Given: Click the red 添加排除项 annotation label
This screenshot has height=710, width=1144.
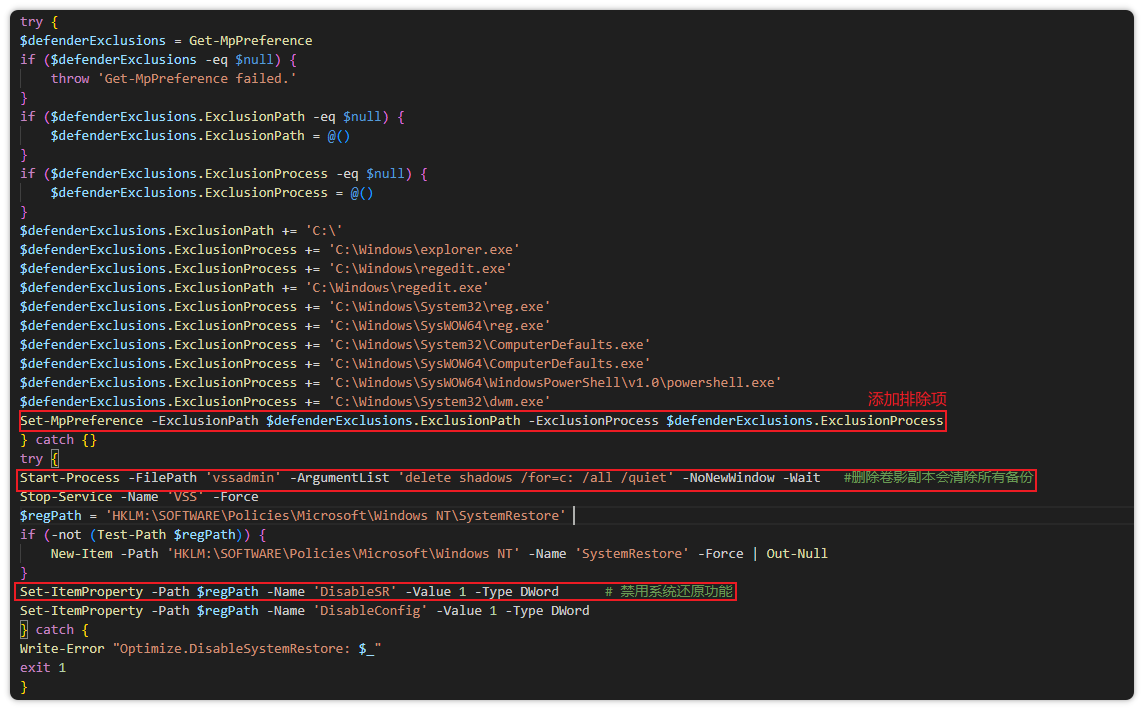Looking at the screenshot, I should pyautogui.click(x=906, y=399).
